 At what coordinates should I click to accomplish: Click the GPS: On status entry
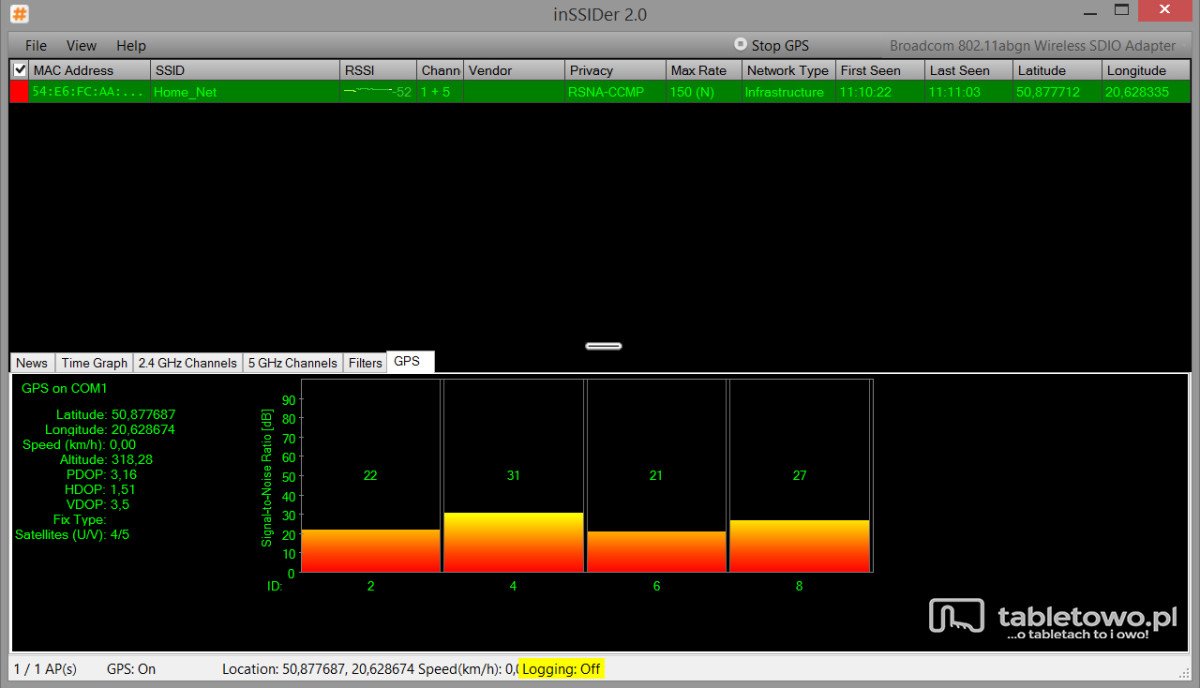tap(131, 669)
